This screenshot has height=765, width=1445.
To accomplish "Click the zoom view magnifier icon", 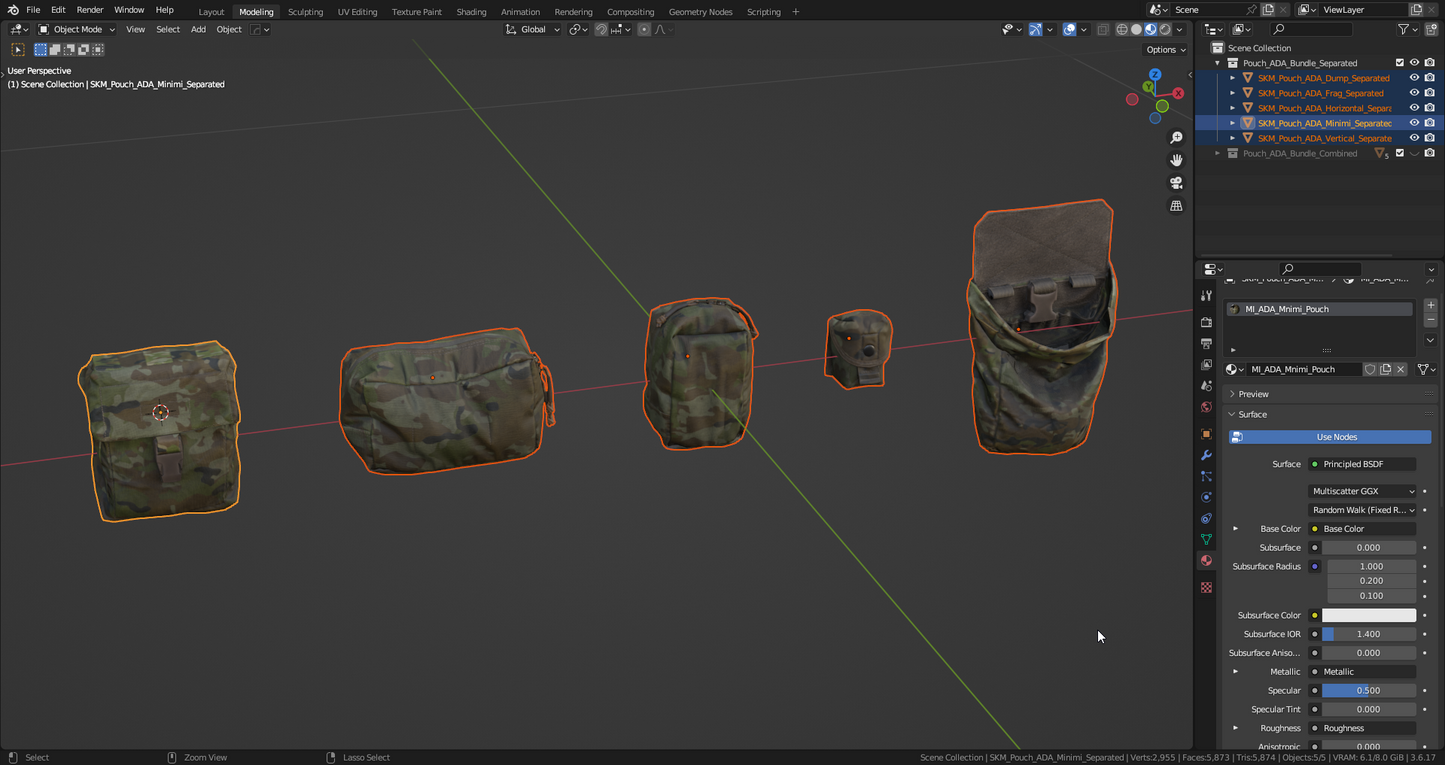I will (1176, 138).
